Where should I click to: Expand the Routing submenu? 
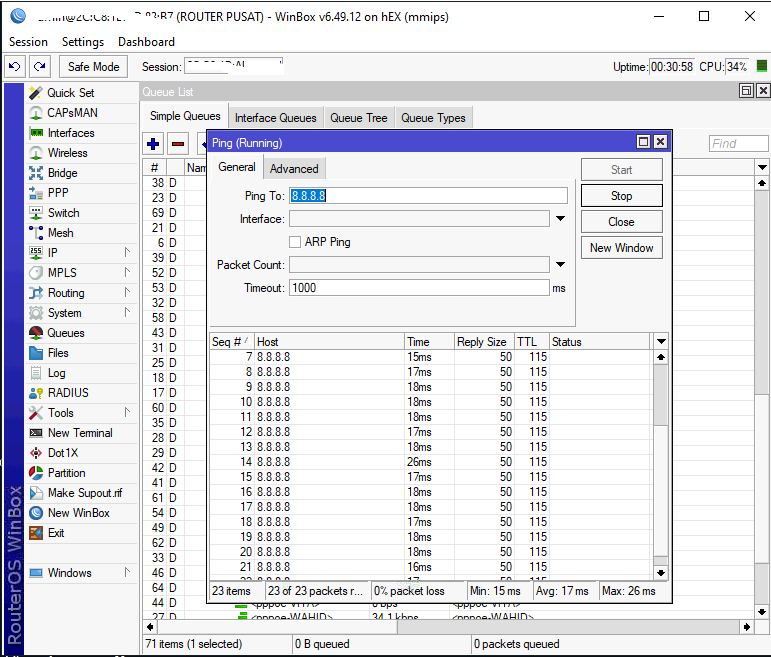click(x=127, y=293)
